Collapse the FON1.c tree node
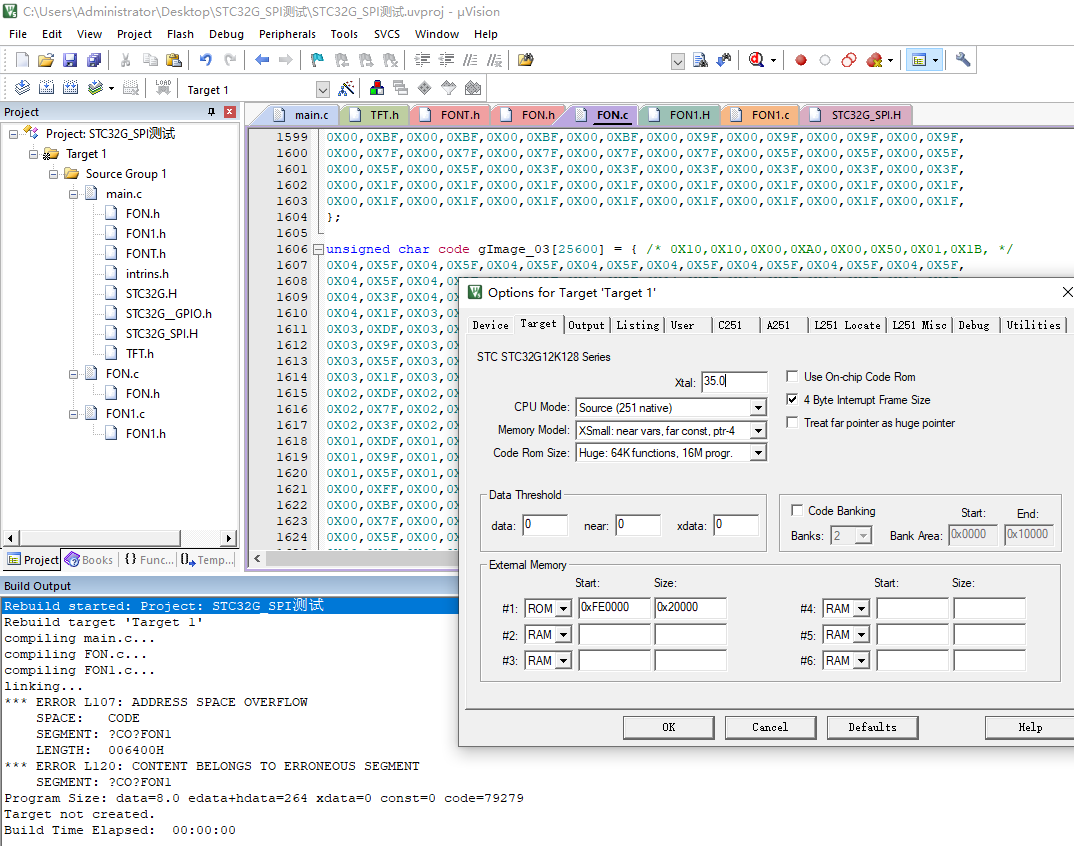 (73, 414)
